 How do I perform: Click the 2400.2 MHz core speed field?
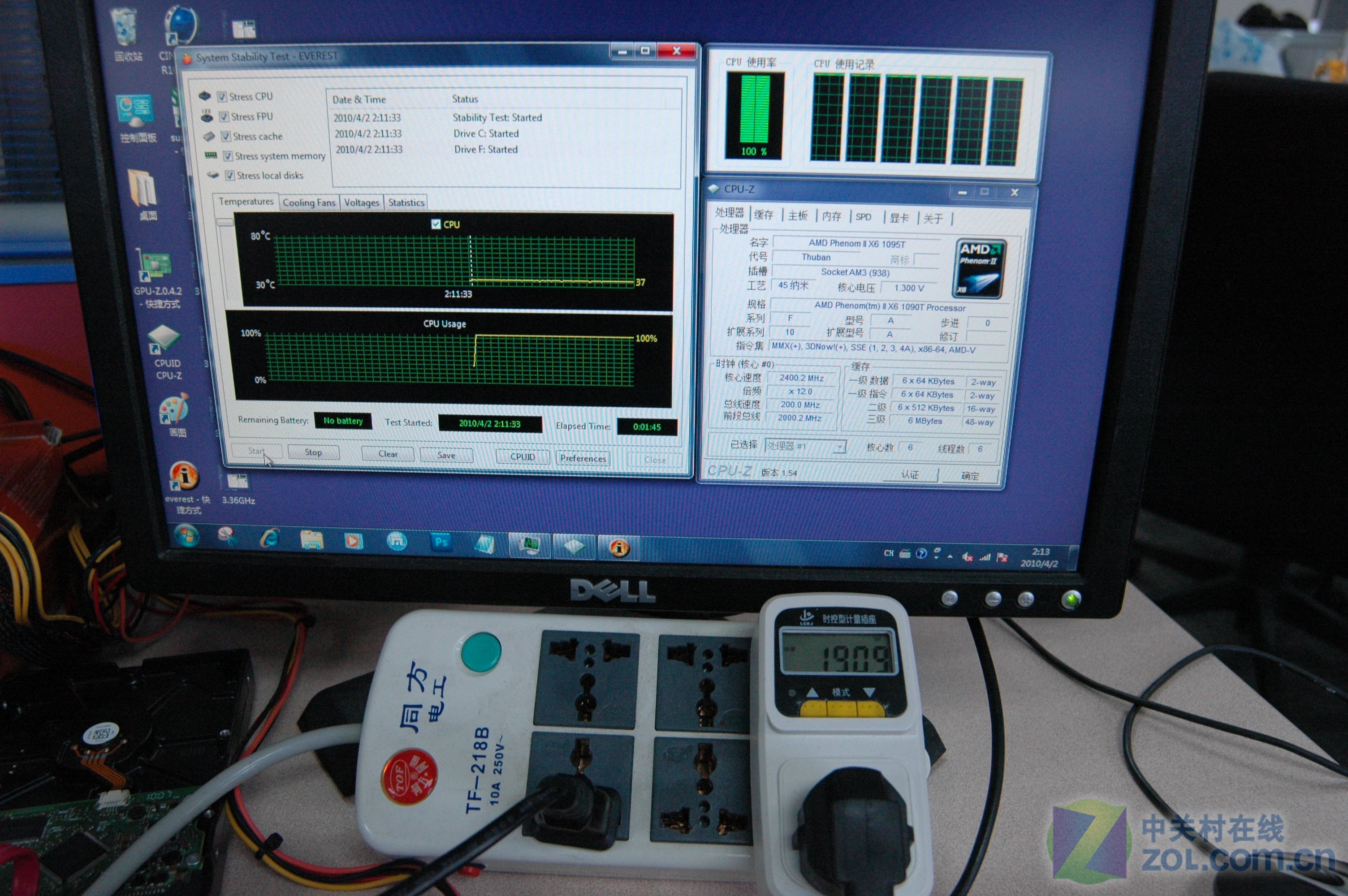point(801,378)
